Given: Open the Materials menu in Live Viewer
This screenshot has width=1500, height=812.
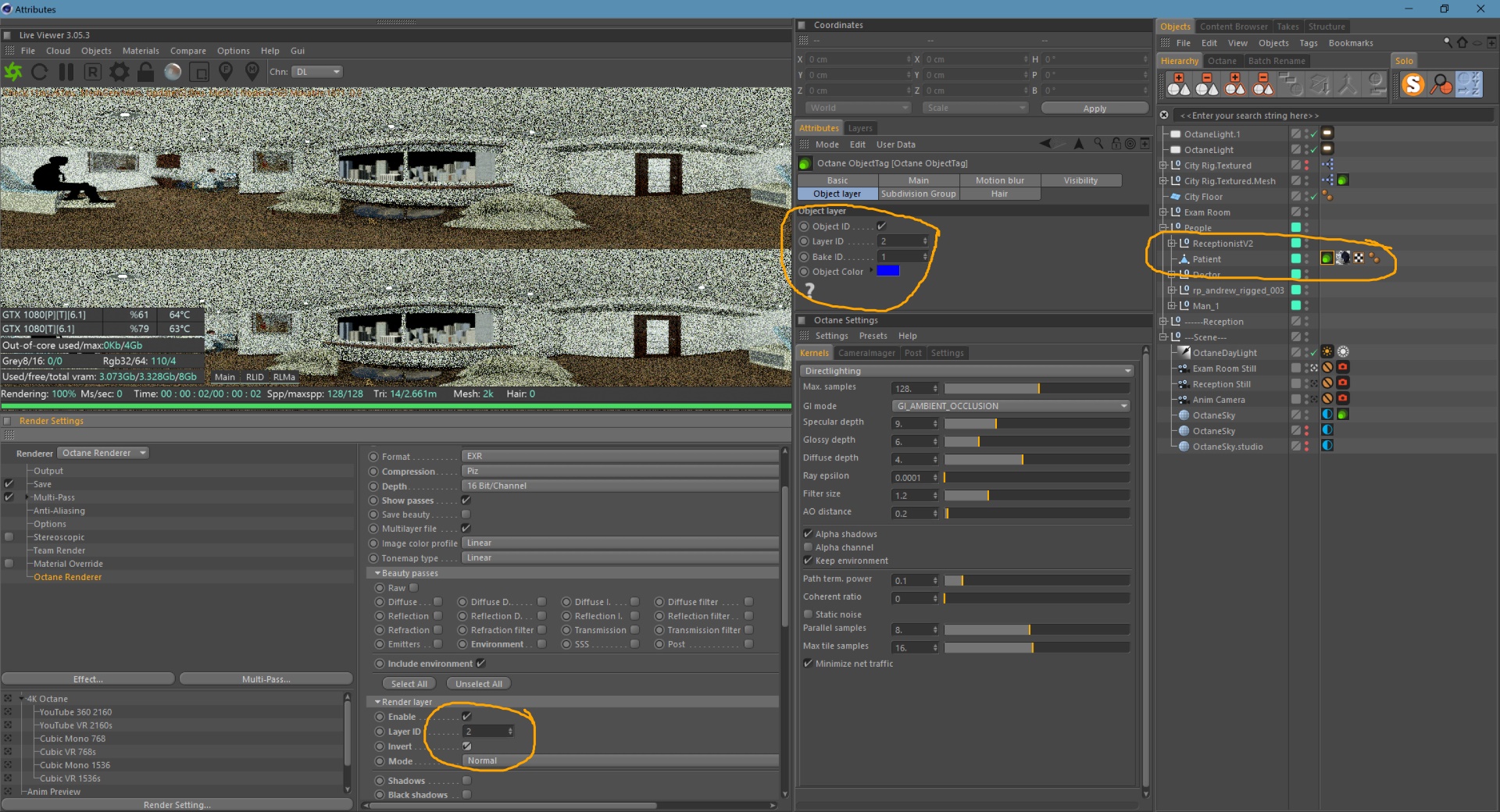Looking at the screenshot, I should 141,51.
